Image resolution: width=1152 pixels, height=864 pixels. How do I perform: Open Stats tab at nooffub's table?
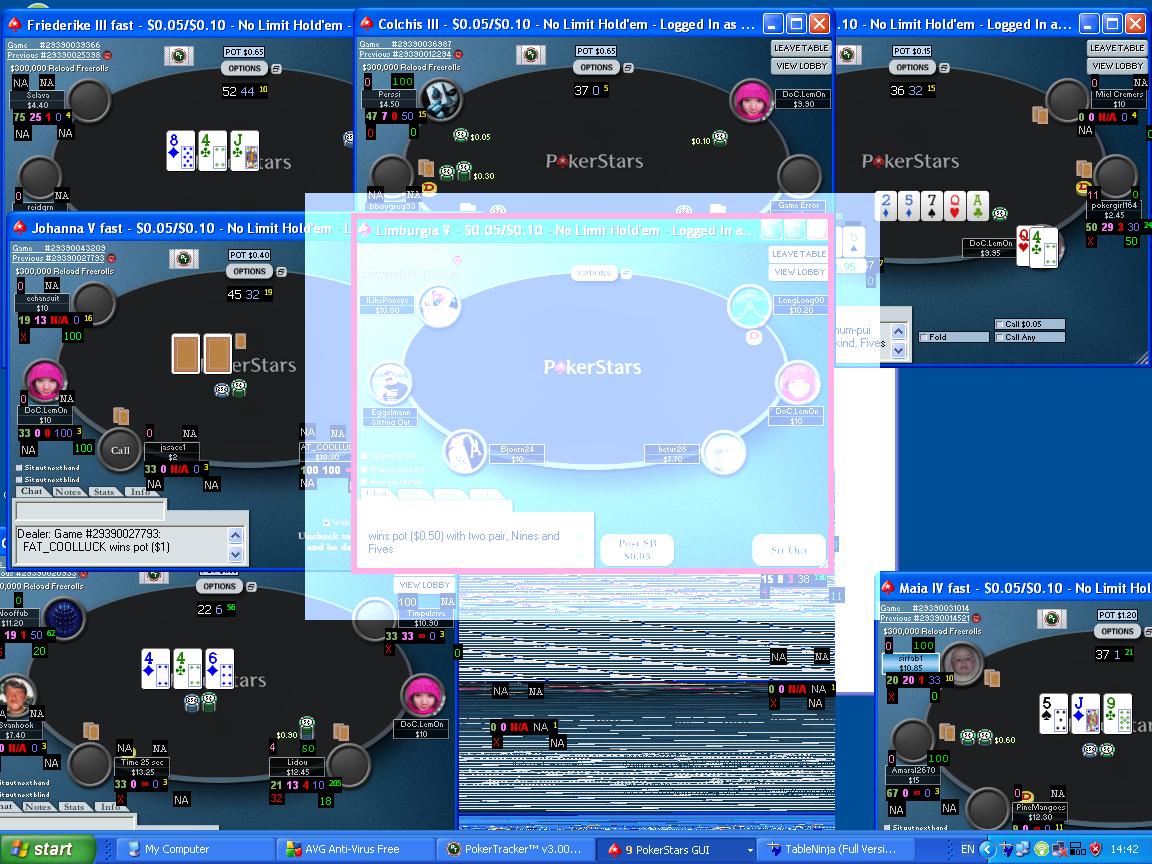75,807
